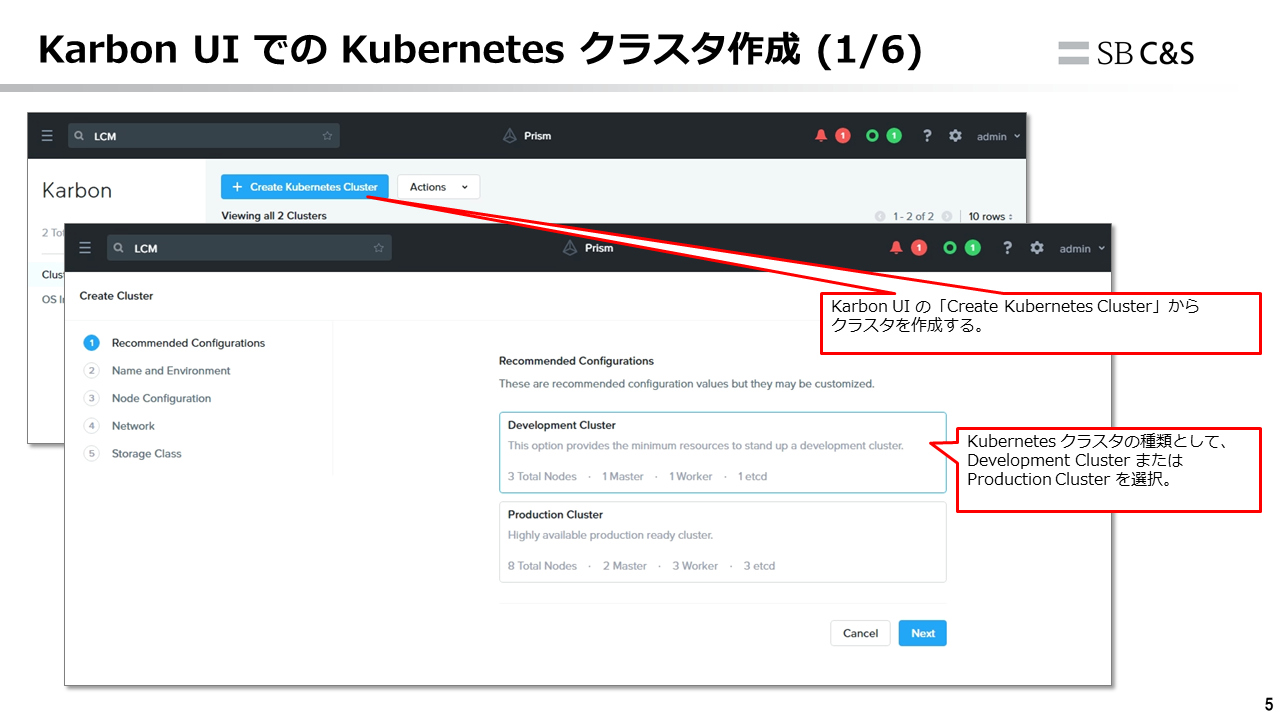Viewport: 1280px width, 720px height.
Task: Open help question mark in front window
Action: [x=1007, y=248]
